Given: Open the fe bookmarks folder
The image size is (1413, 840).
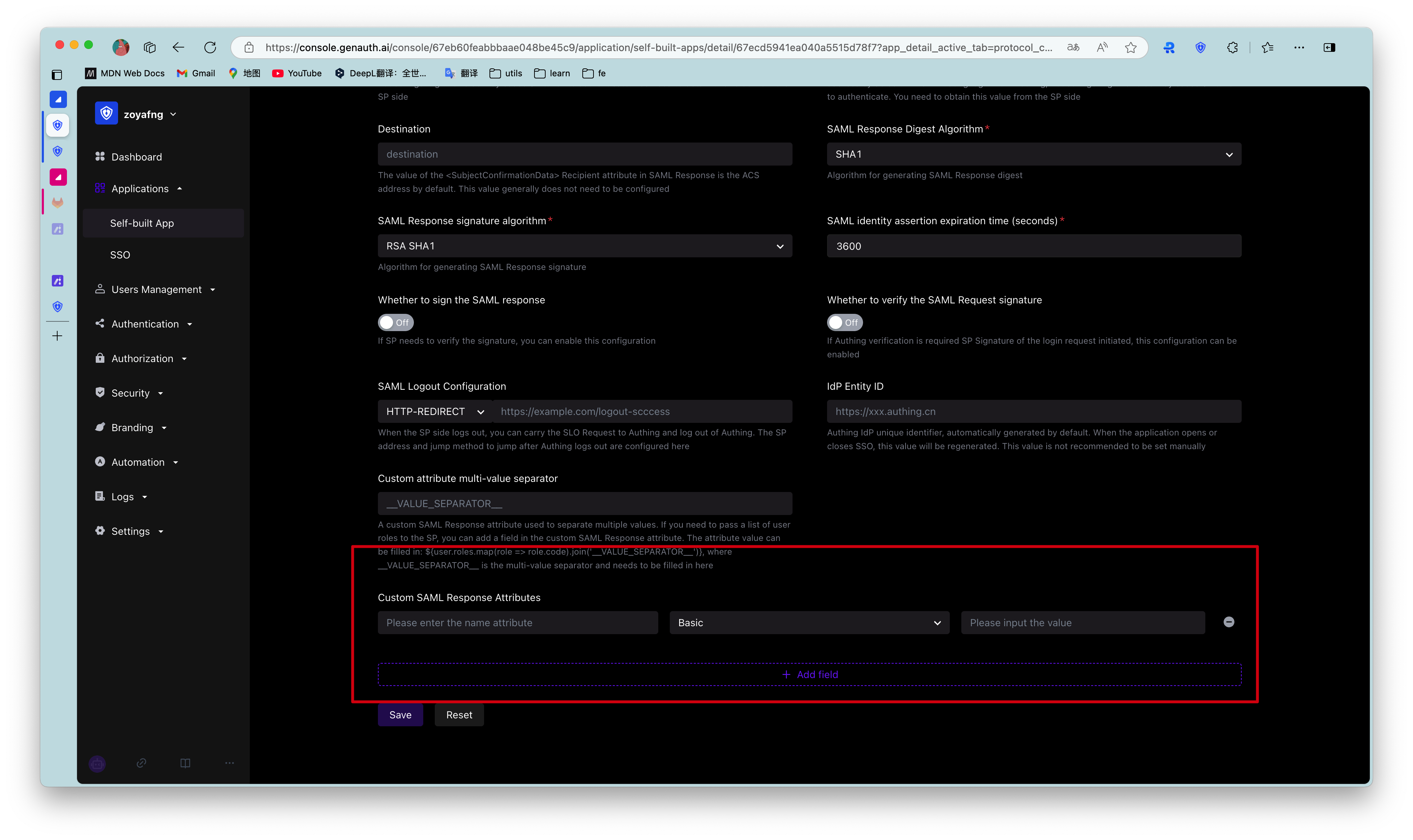Looking at the screenshot, I should coord(593,73).
